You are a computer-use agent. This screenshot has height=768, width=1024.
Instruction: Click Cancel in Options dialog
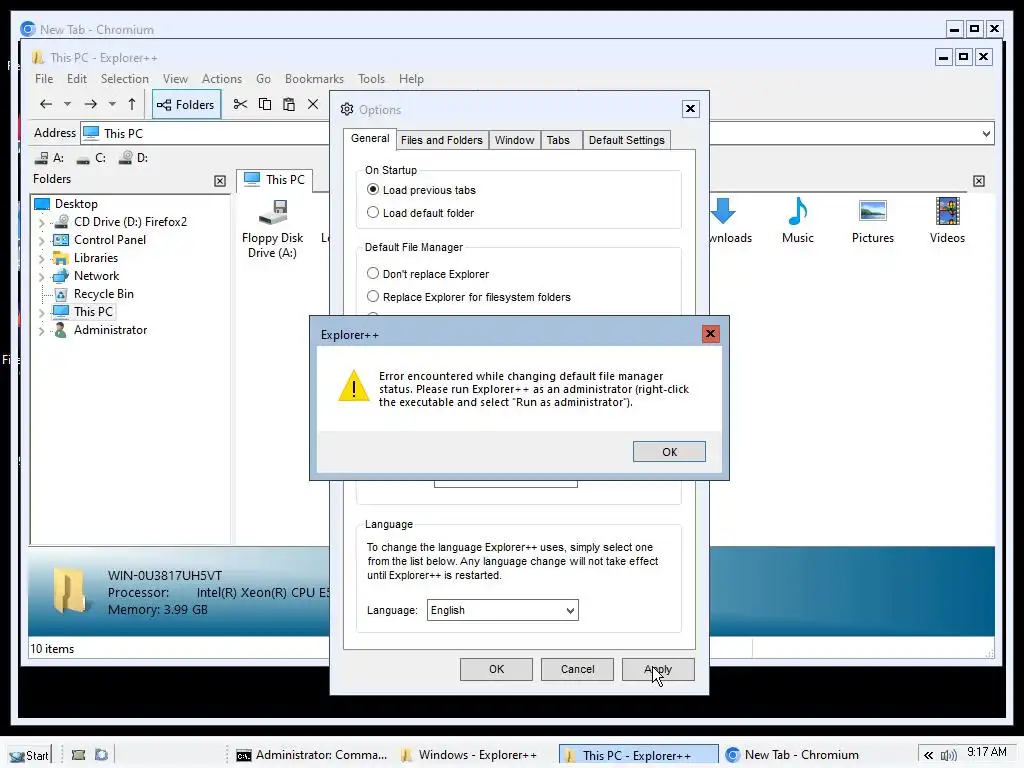[x=577, y=669]
